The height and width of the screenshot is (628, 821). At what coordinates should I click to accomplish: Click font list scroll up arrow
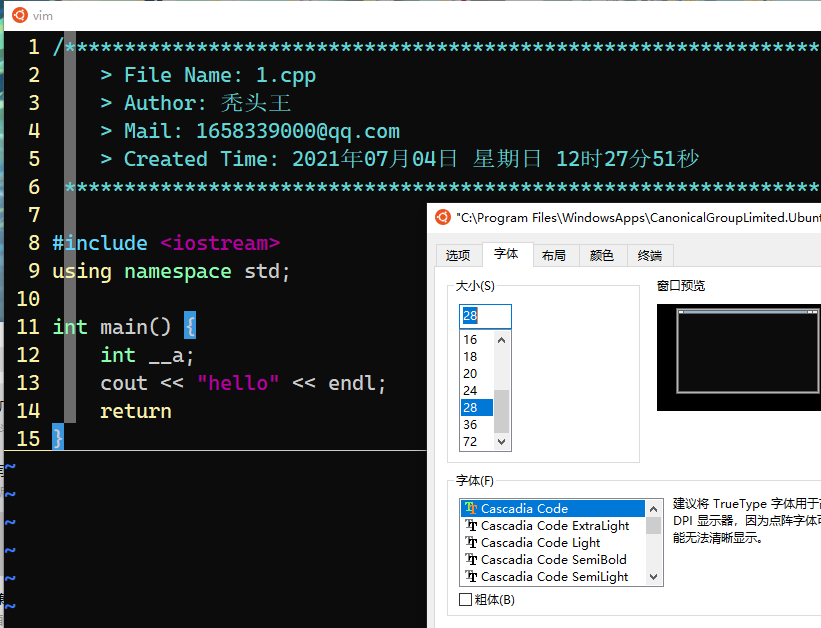tap(653, 509)
